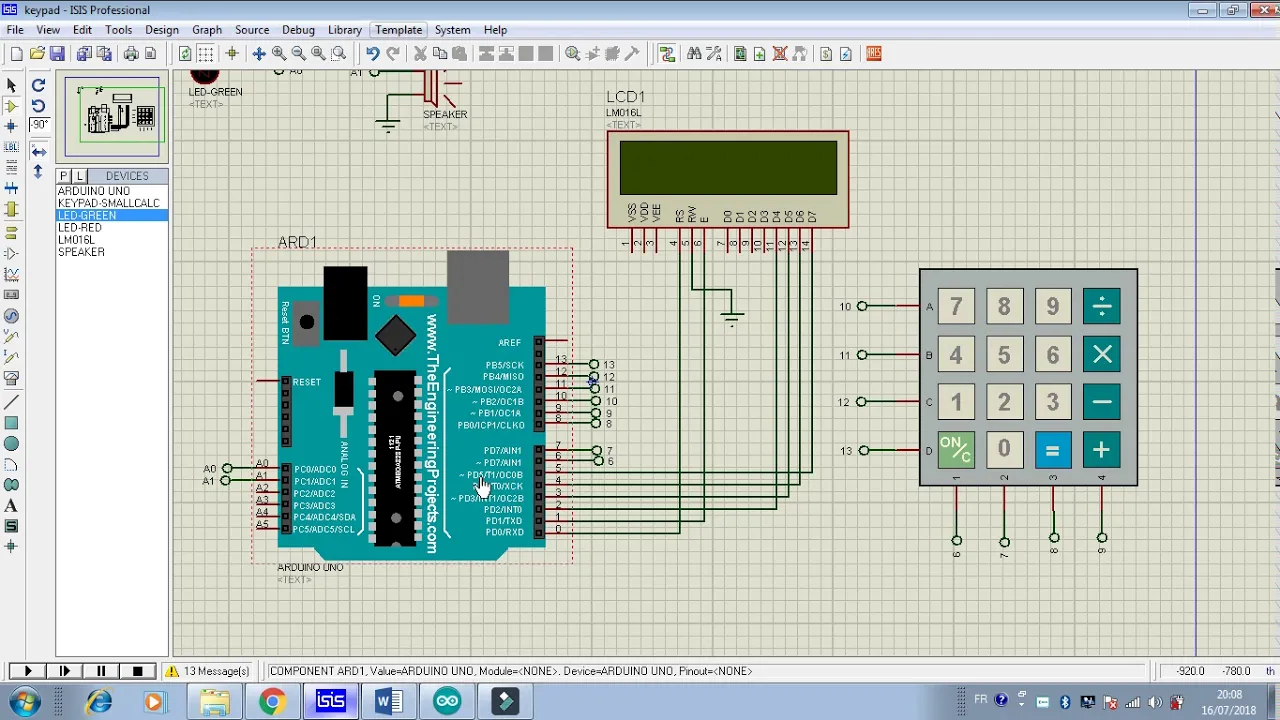Launch ARES PCB layout icon

(x=873, y=54)
